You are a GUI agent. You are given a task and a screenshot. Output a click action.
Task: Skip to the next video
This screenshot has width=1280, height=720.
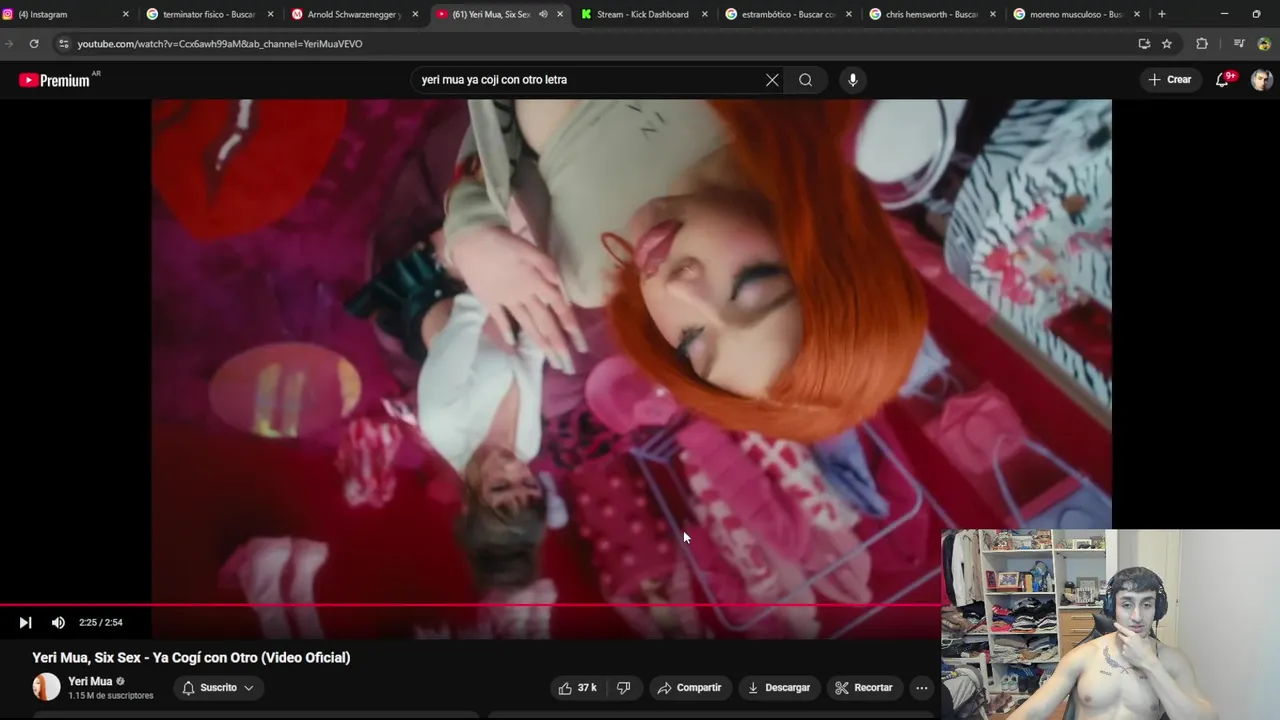tap(25, 622)
